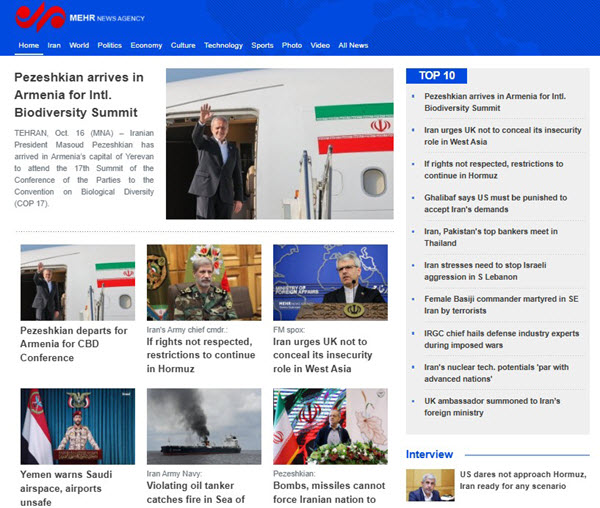
Task: Open 'Ghalibaf says US must be punished' item
Action: [x=496, y=203]
